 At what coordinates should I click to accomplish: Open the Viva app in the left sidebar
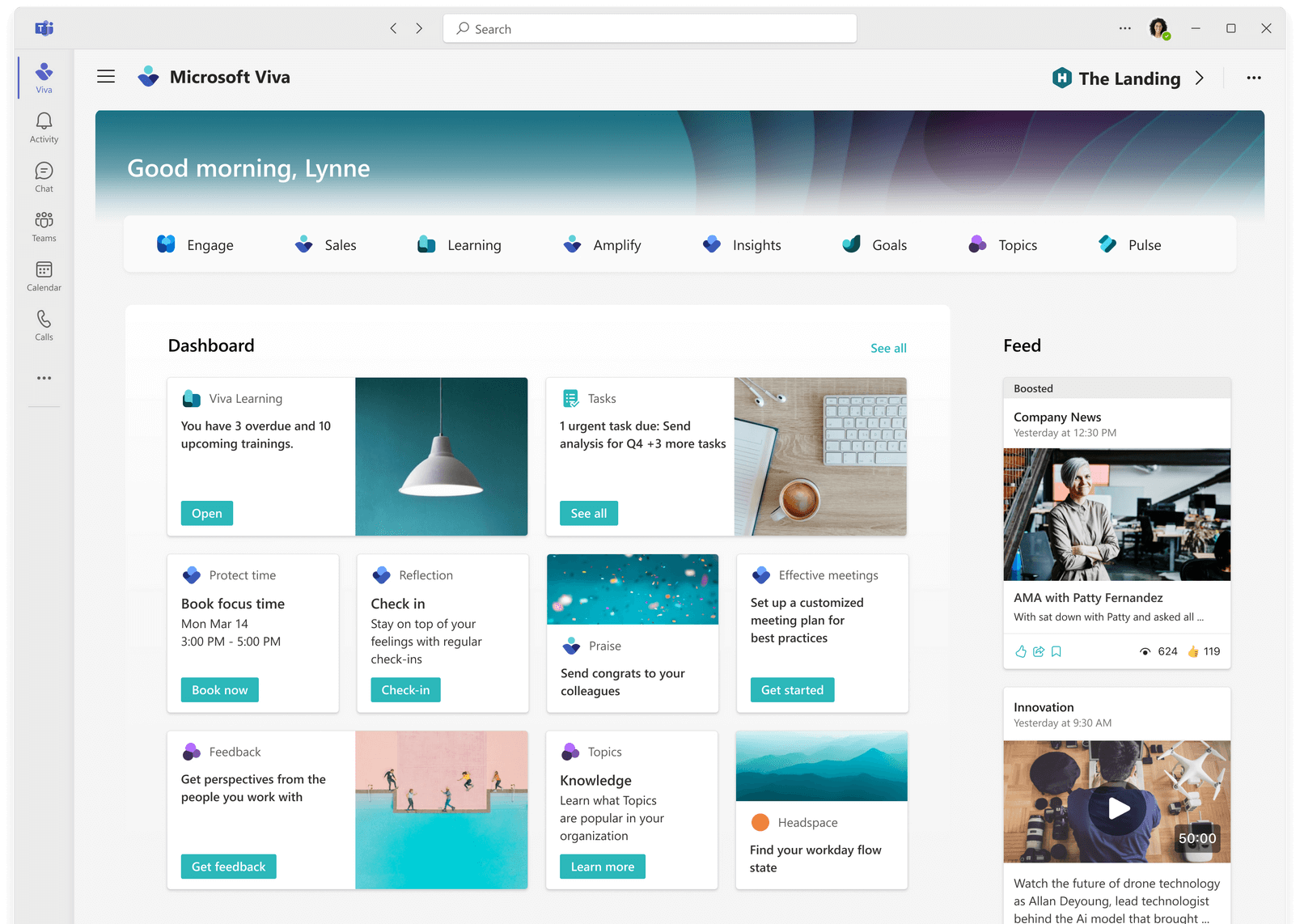43,77
